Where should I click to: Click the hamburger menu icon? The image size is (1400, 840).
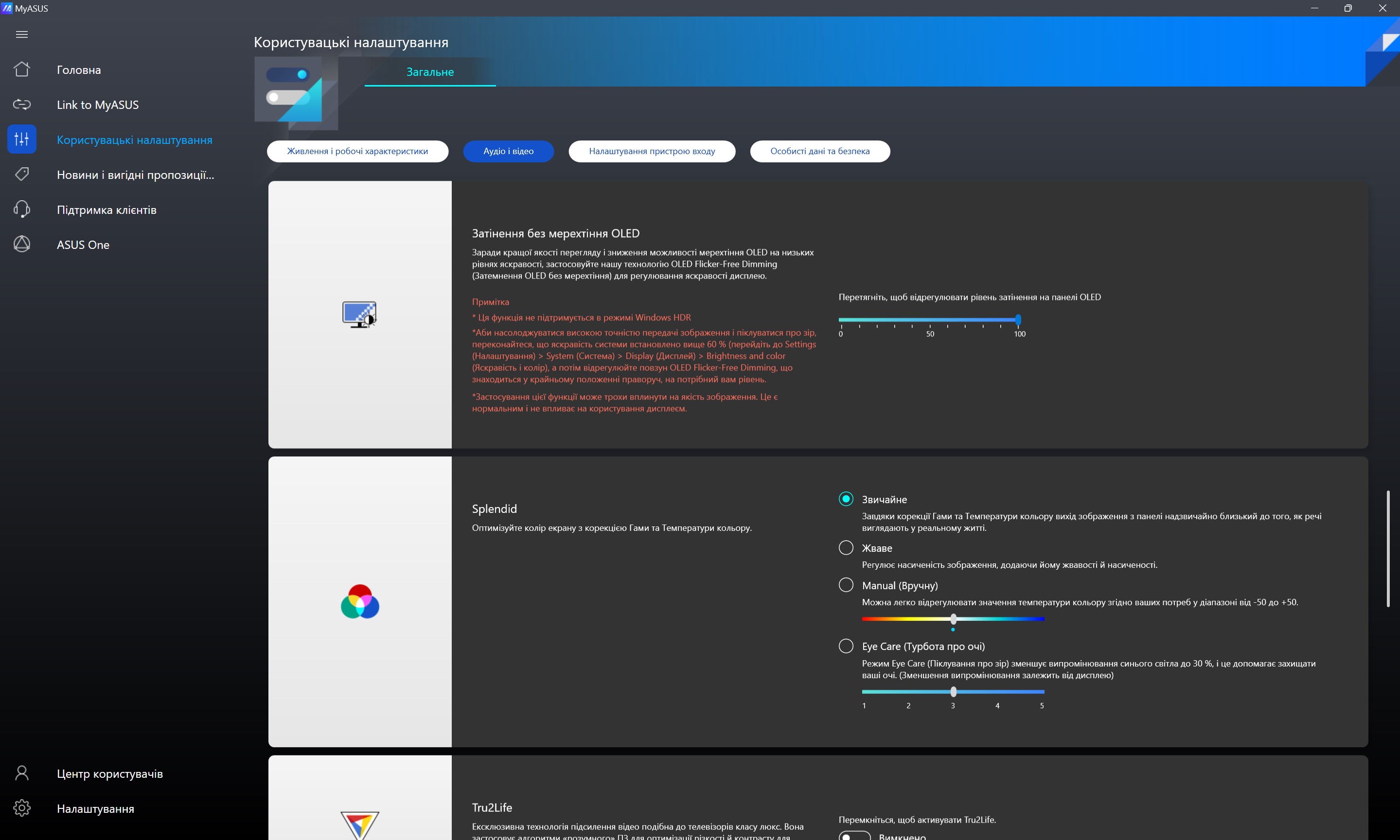[21, 35]
